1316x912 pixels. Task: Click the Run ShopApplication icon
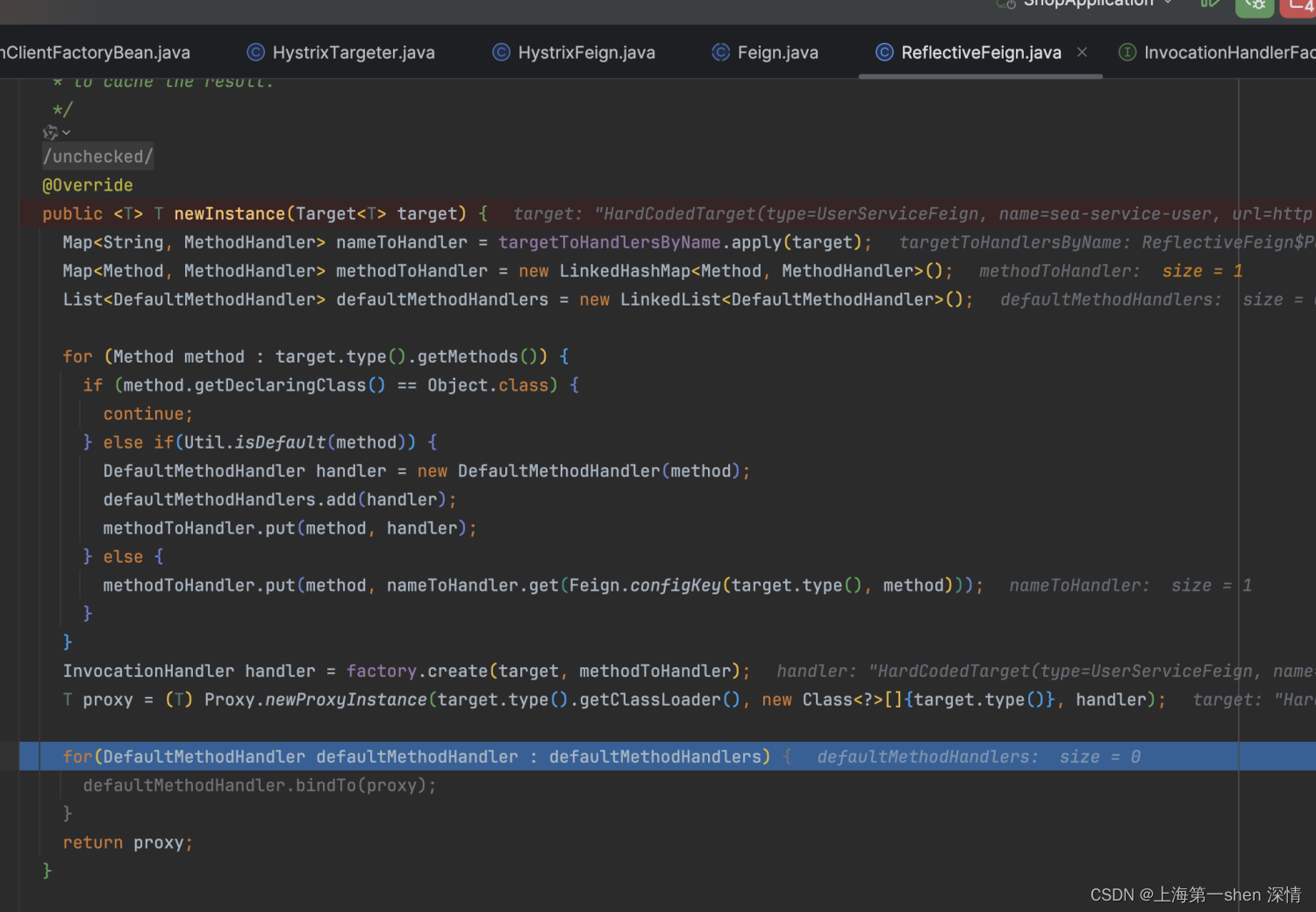coord(1210,4)
